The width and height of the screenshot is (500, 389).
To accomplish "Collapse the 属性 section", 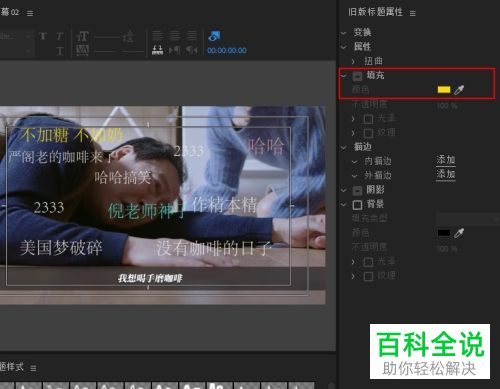I will tap(344, 47).
